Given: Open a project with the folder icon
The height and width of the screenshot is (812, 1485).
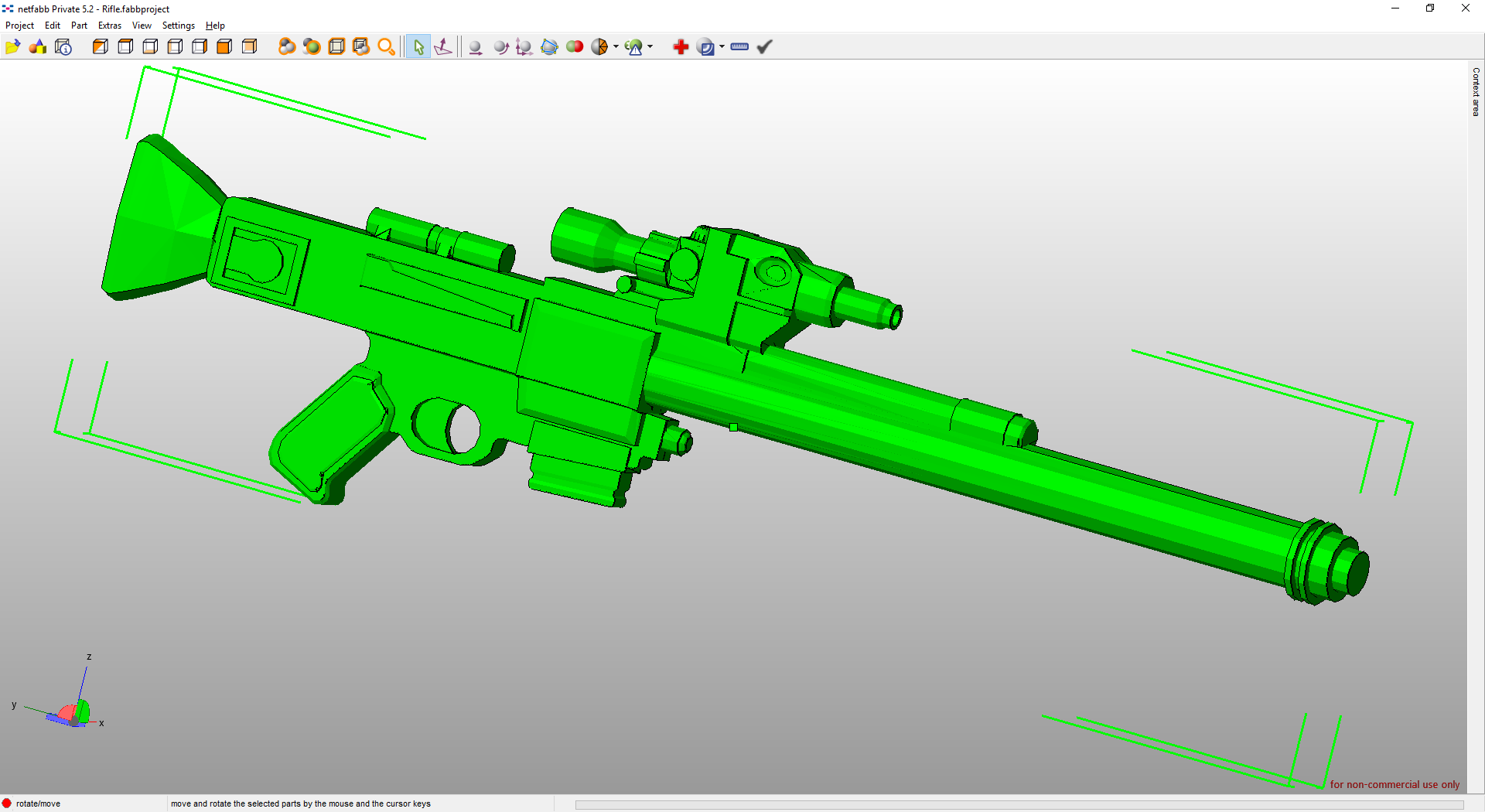Looking at the screenshot, I should (x=12, y=47).
